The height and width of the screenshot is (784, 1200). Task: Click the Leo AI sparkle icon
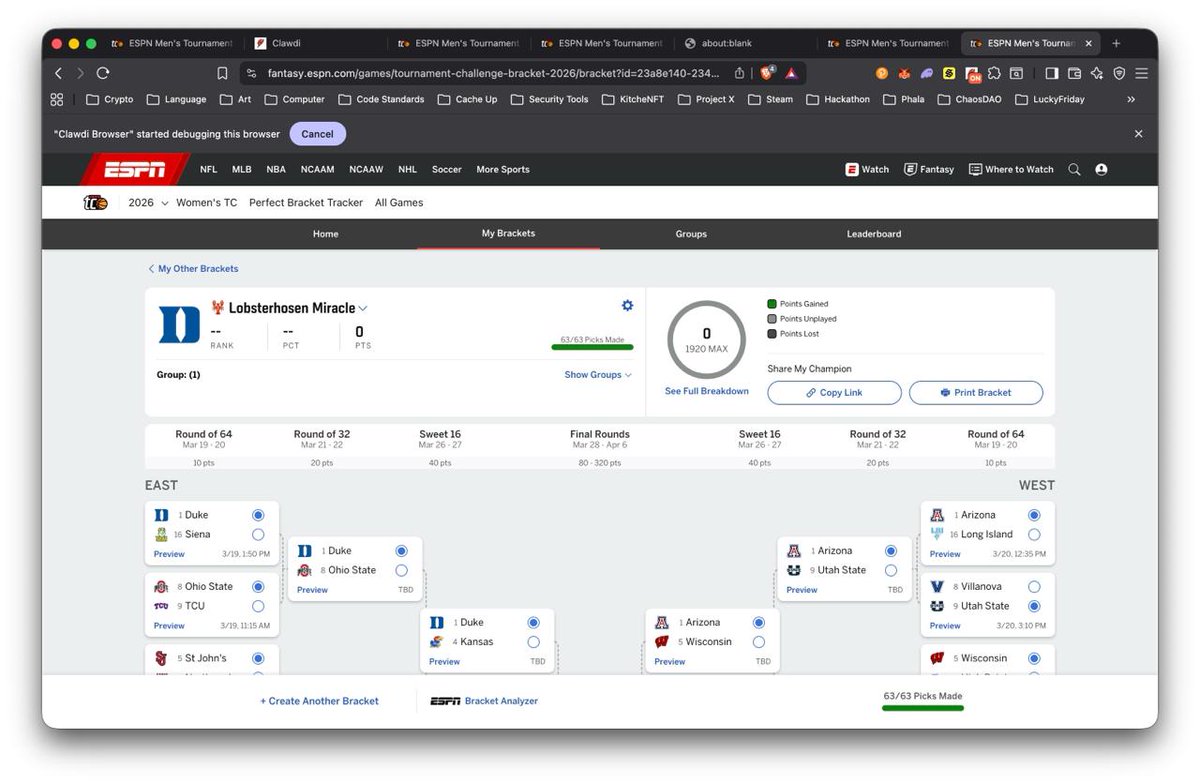pos(1097,73)
